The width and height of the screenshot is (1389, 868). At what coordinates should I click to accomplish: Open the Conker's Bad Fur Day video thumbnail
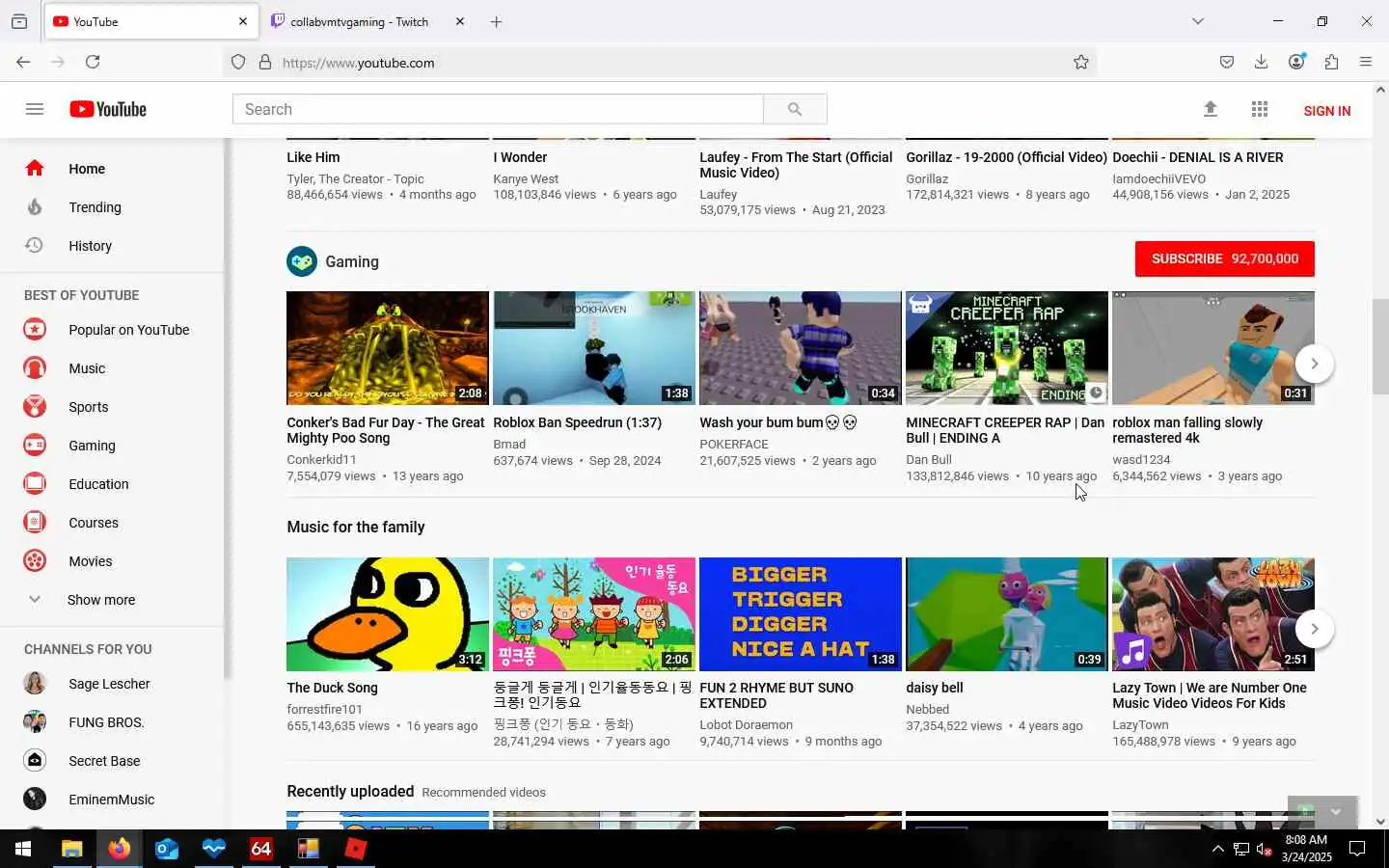388,348
